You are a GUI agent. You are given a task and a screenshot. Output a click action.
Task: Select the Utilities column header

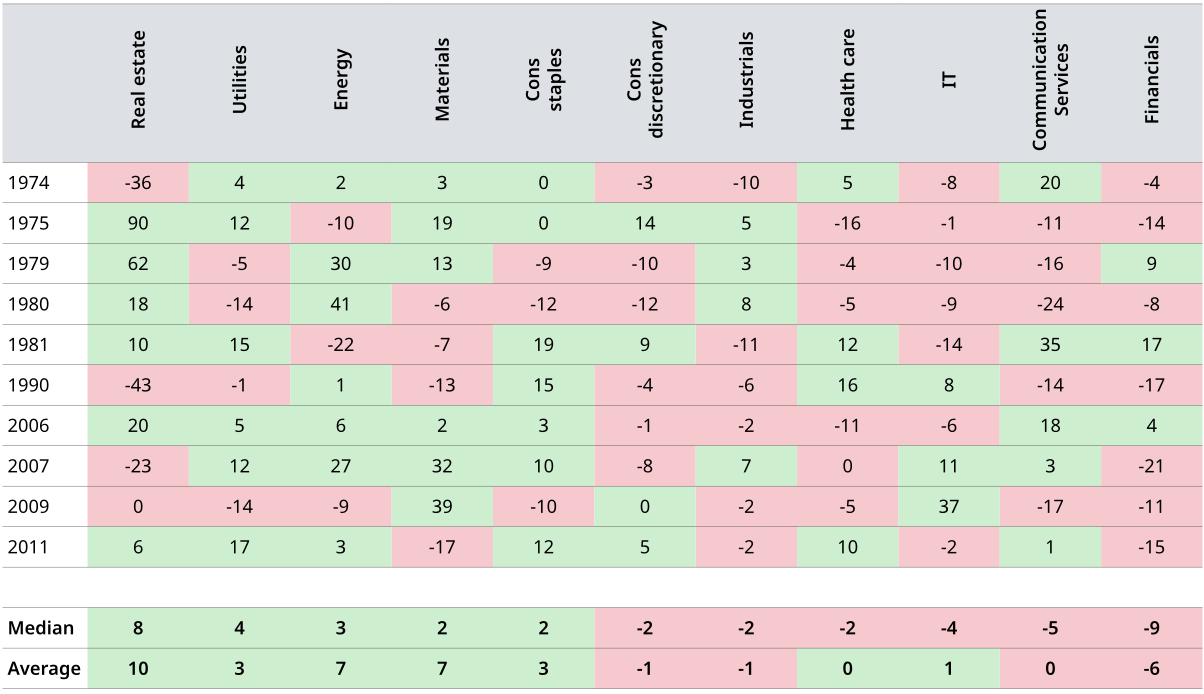(x=240, y=83)
